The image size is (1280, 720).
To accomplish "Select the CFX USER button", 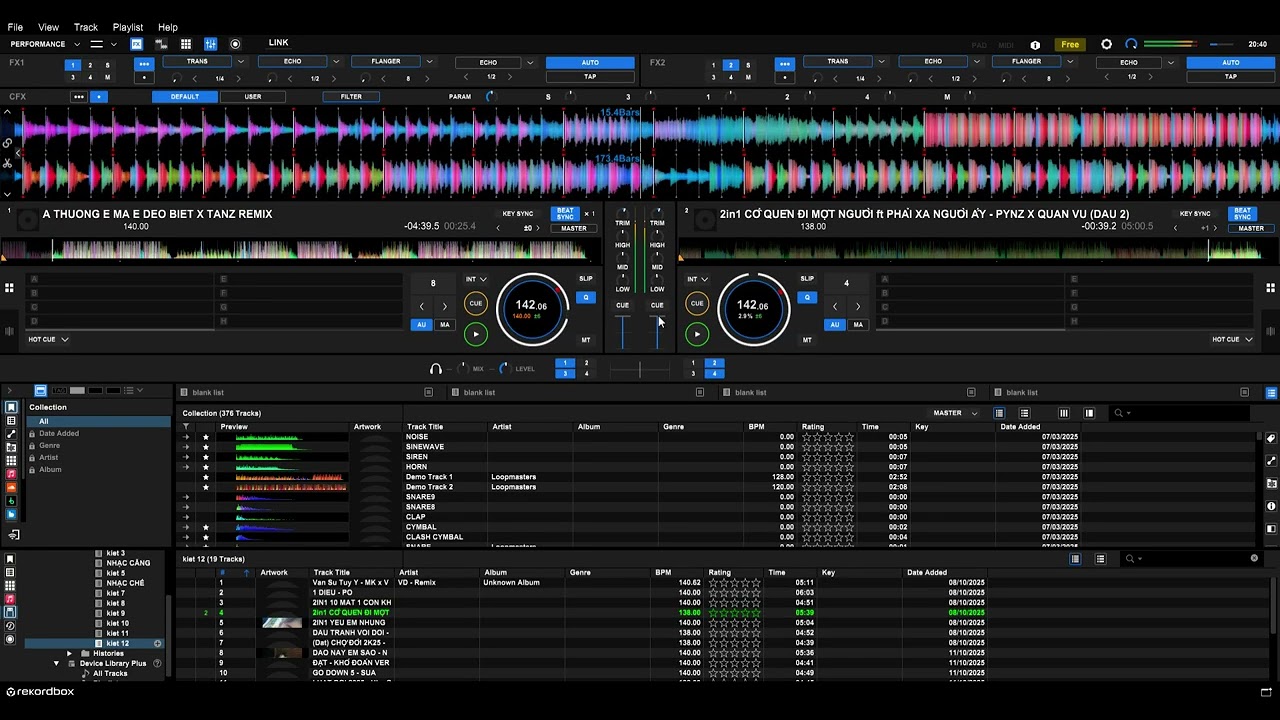I will (253, 97).
